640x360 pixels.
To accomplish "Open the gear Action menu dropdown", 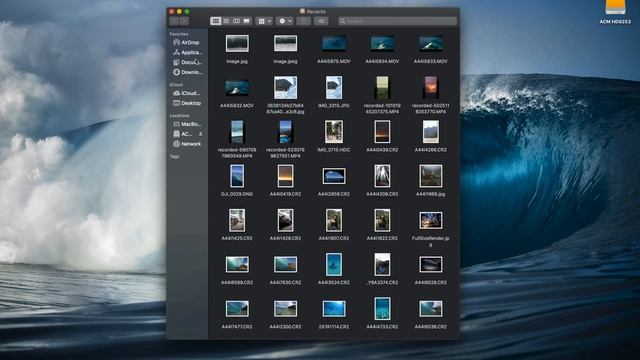I will click(x=285, y=21).
